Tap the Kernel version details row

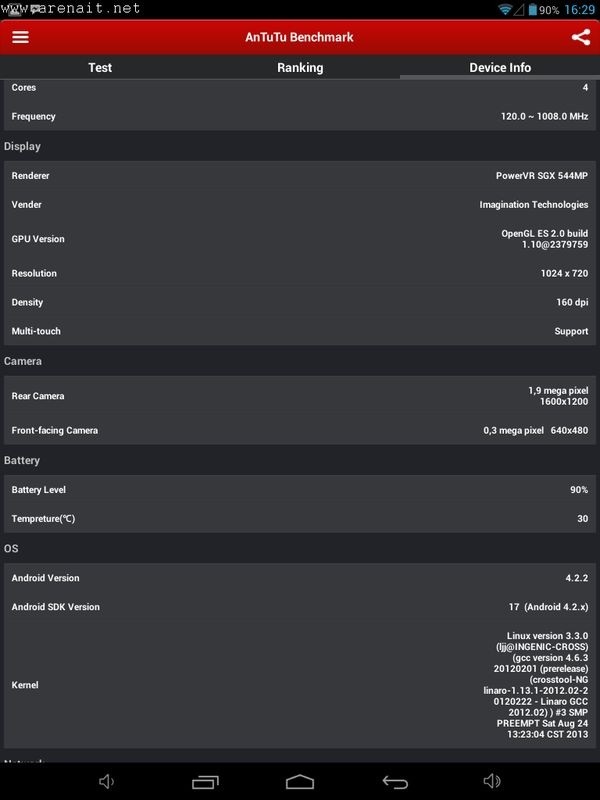(300, 685)
